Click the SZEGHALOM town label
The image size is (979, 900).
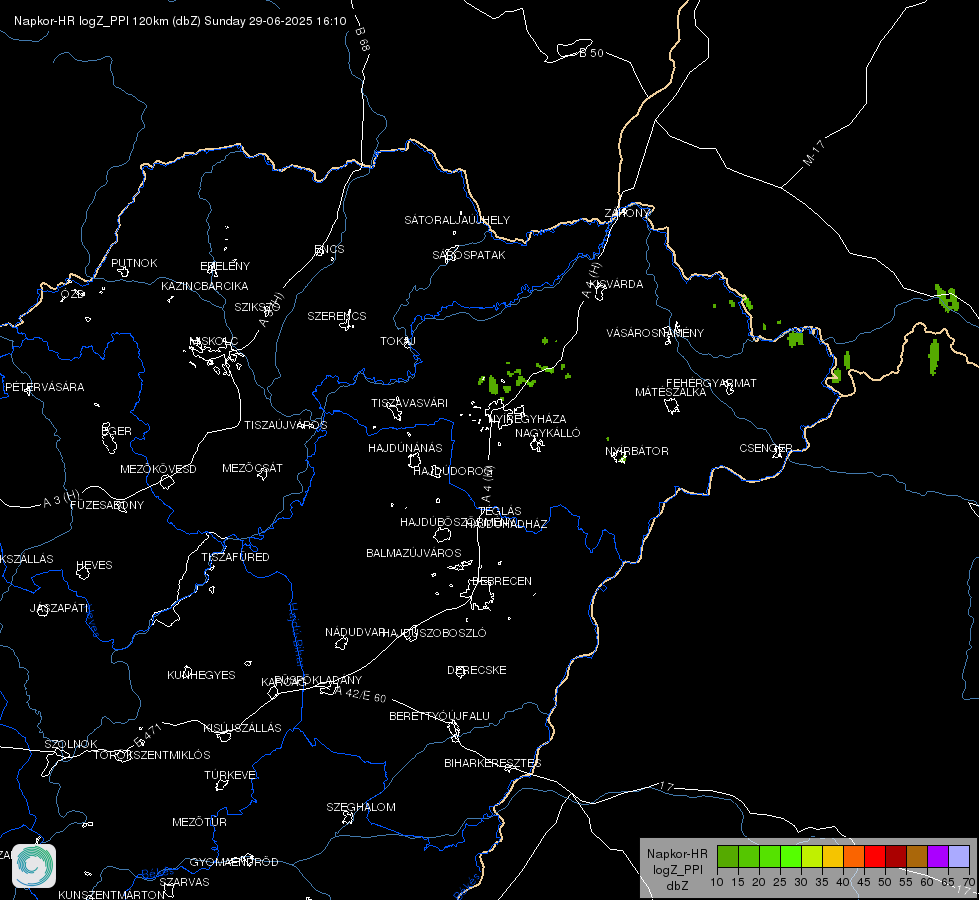click(361, 807)
